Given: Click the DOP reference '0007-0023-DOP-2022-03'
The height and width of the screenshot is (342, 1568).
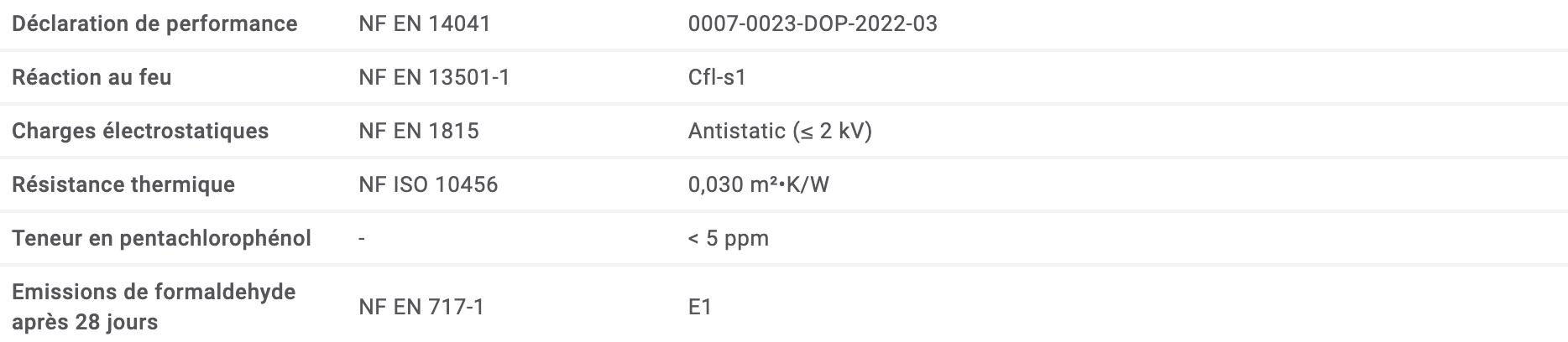Looking at the screenshot, I should point(812,23).
